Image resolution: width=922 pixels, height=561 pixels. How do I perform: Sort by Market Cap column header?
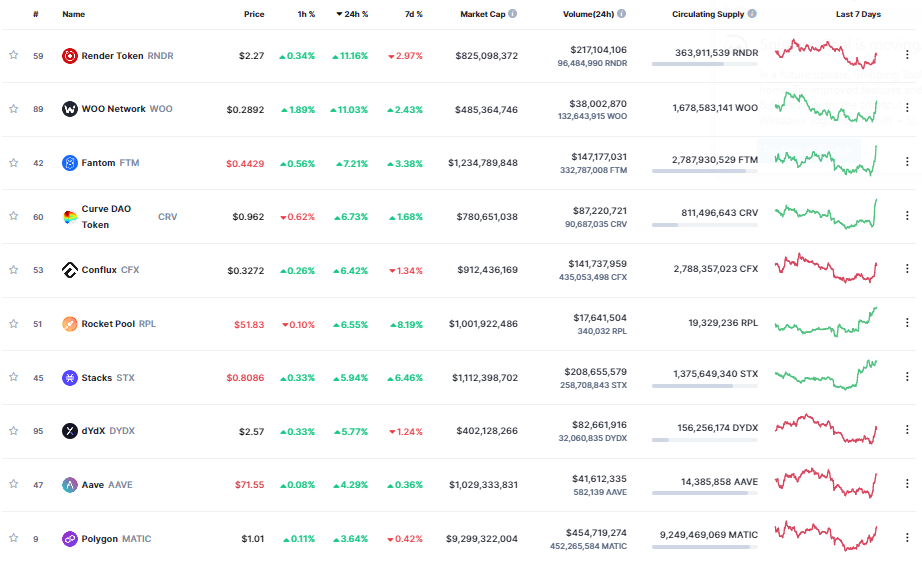(x=482, y=14)
